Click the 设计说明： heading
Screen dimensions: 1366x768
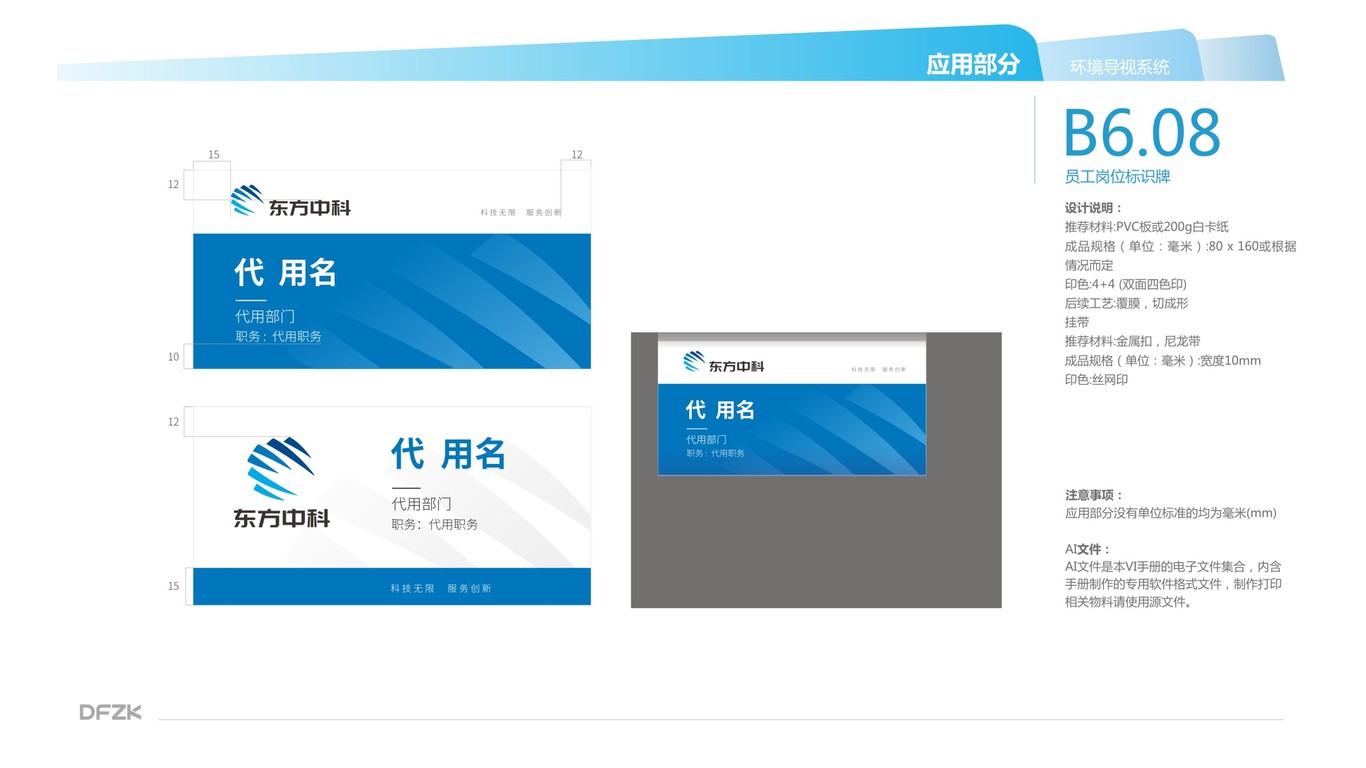click(1094, 208)
